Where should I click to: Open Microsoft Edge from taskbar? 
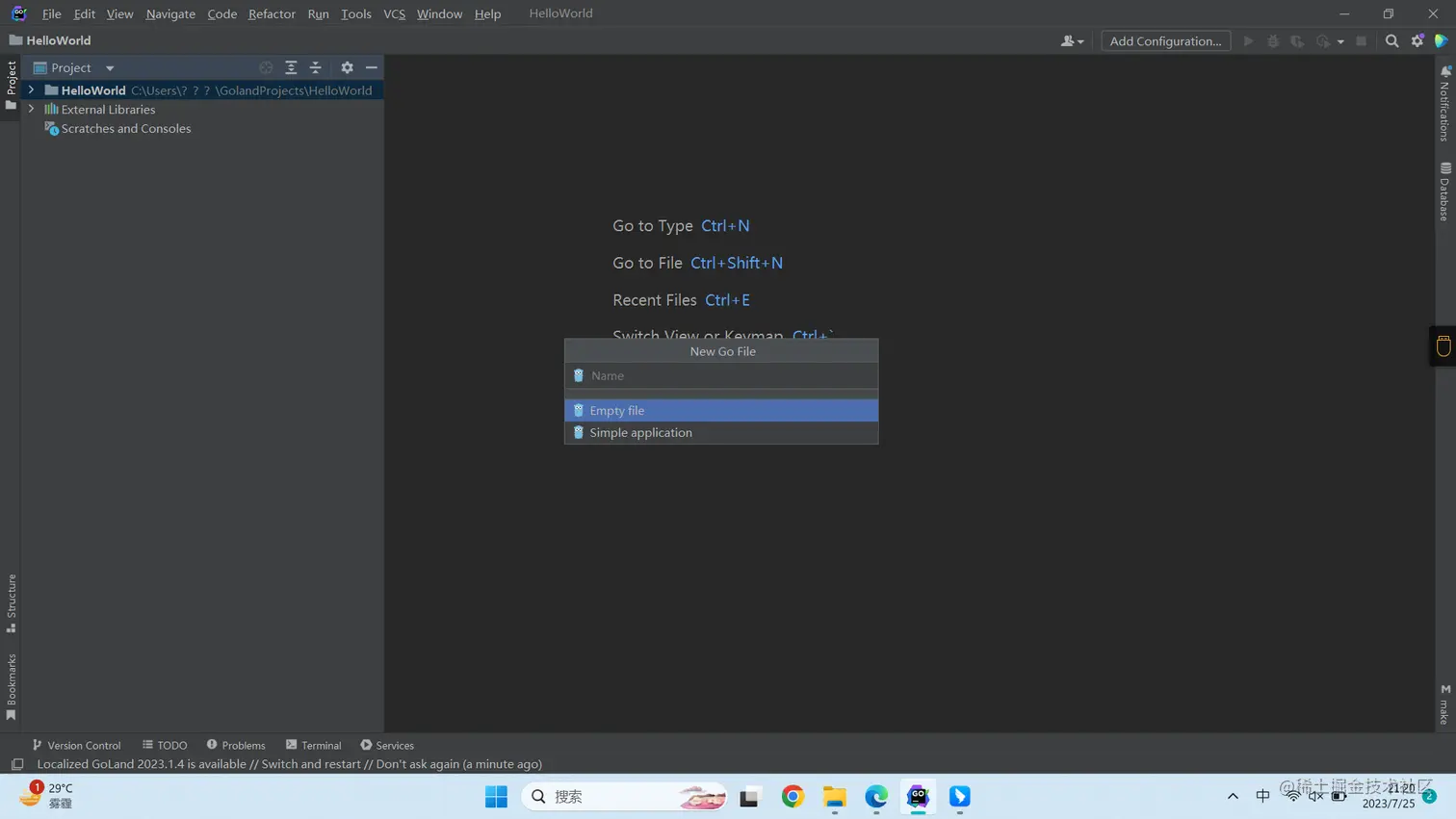pos(876,797)
